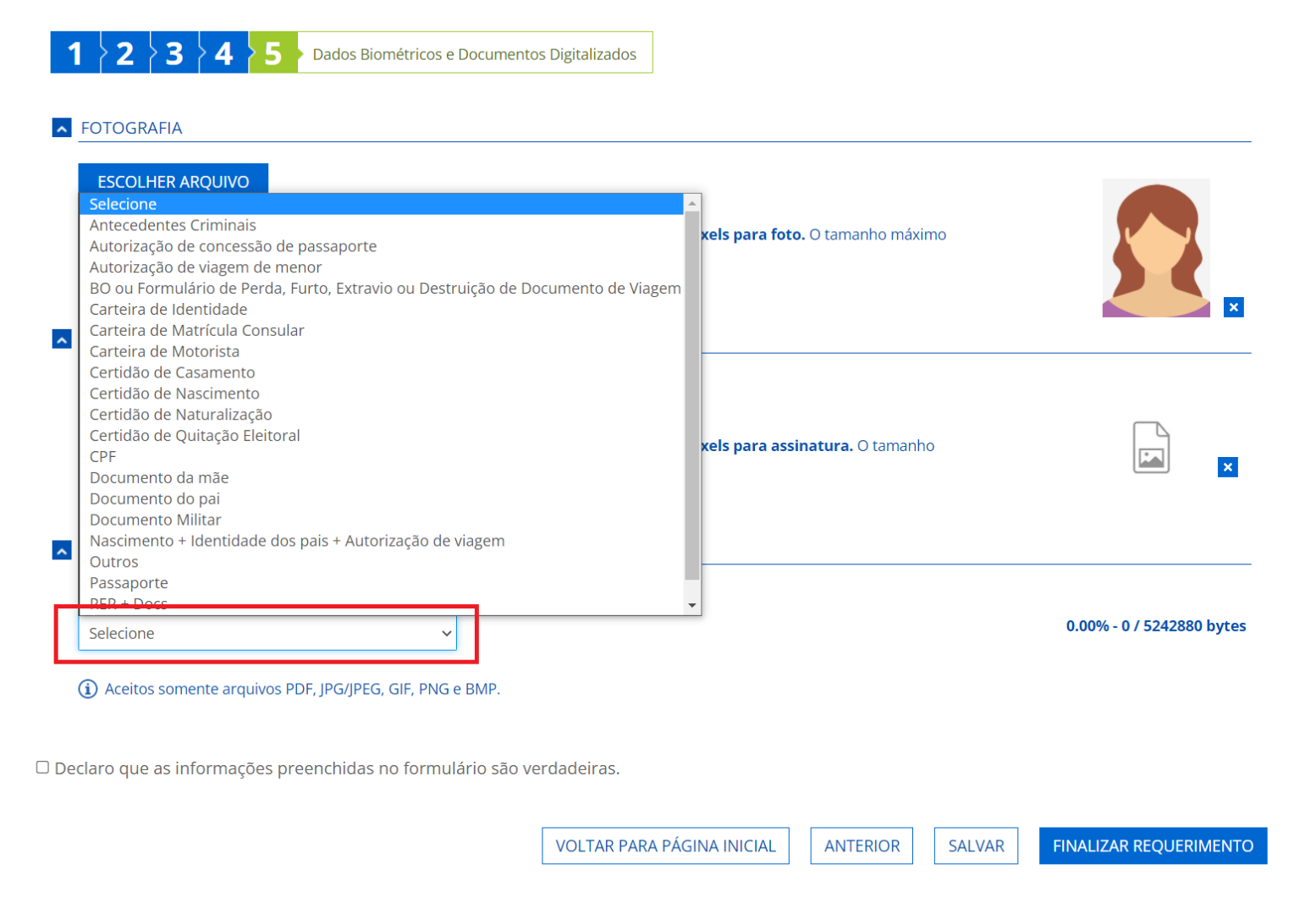
Task: Go to step 3 of the wizard
Action: (x=174, y=53)
